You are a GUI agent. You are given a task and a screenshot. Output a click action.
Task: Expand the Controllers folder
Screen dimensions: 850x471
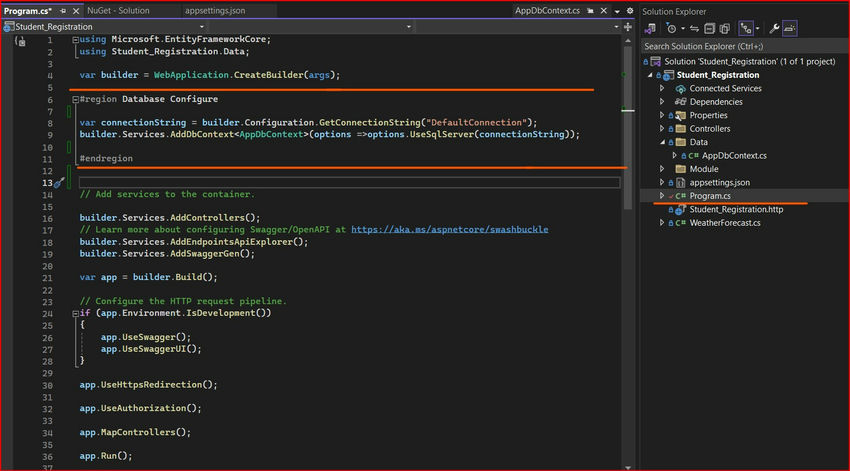(662, 129)
